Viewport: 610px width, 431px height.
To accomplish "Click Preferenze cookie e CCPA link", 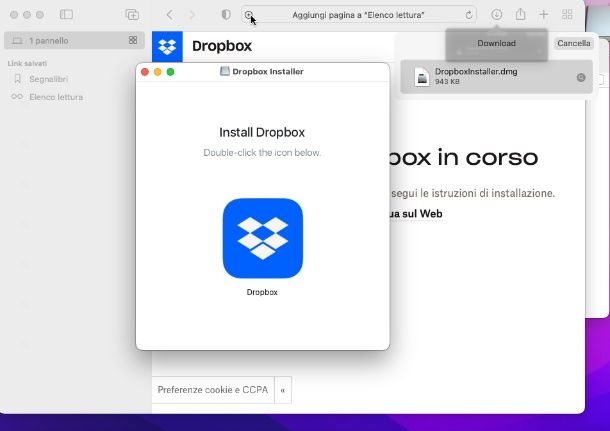I will click(212, 389).
